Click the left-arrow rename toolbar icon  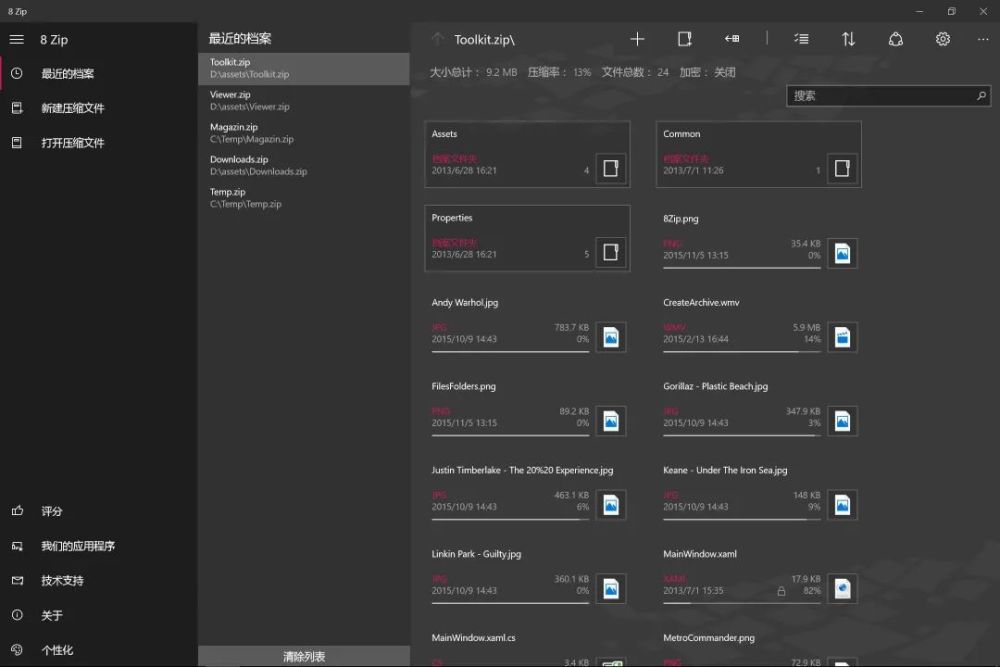point(732,40)
